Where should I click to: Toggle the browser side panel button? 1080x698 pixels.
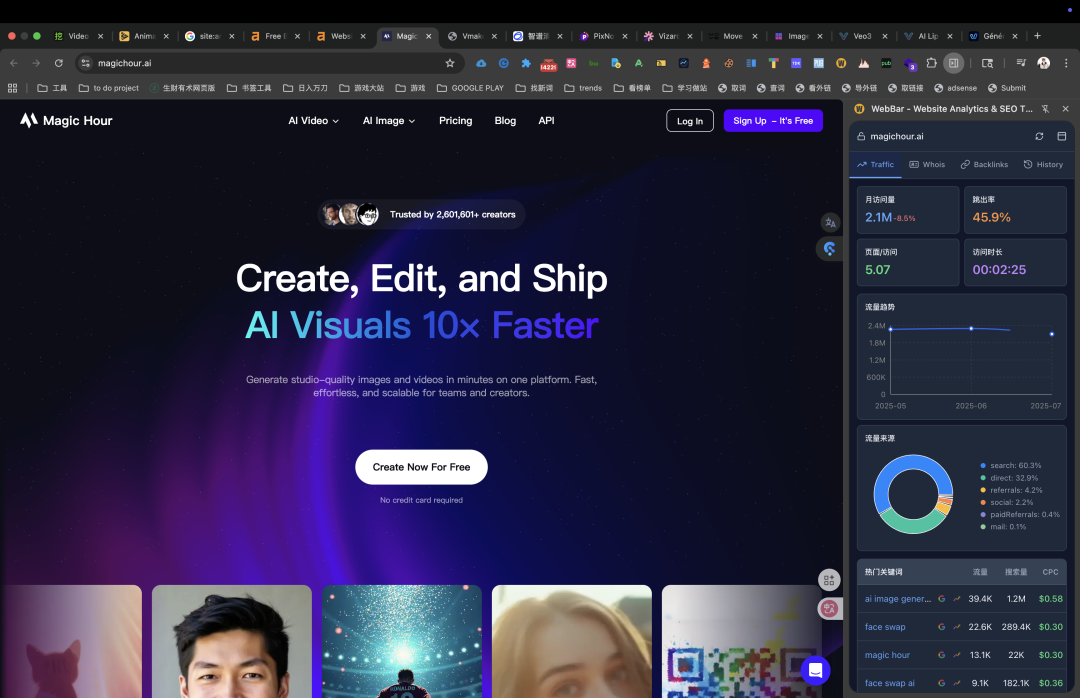[953, 63]
